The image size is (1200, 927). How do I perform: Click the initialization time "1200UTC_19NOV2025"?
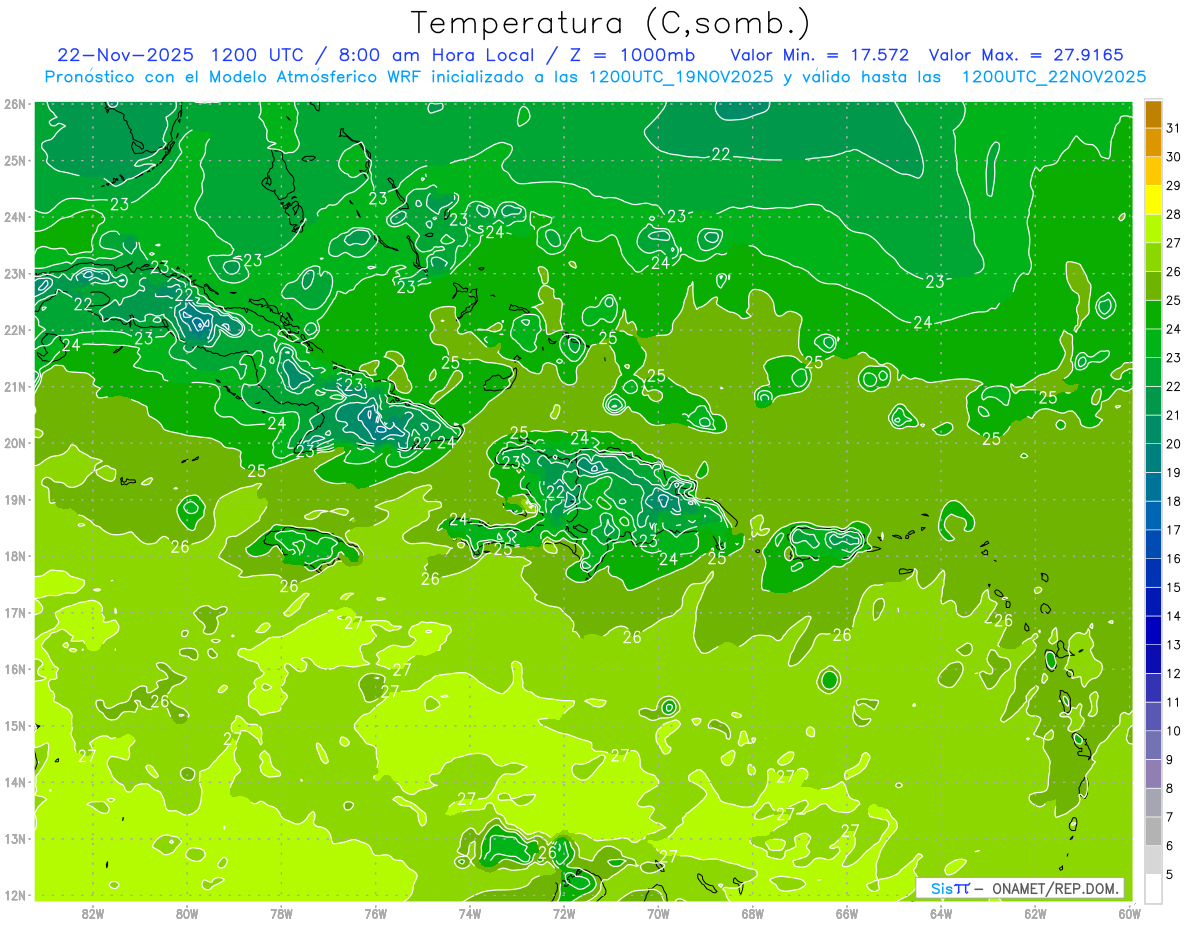click(x=681, y=76)
